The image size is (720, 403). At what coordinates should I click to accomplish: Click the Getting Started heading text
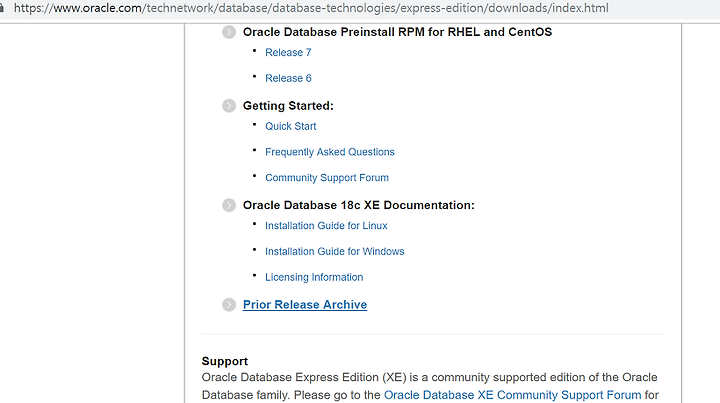point(288,106)
